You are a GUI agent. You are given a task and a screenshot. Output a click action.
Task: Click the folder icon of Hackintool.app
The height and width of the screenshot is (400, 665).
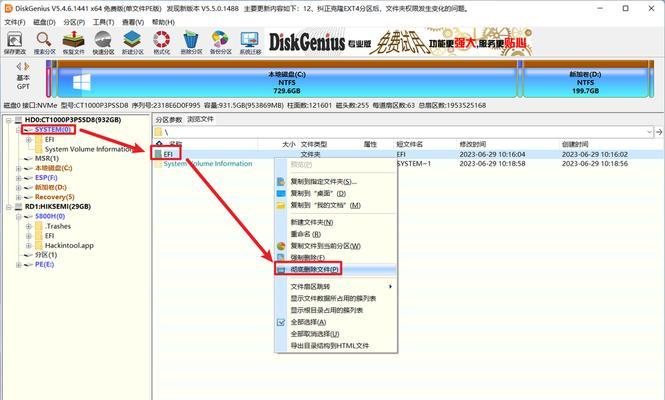pyautogui.click(x=39, y=245)
